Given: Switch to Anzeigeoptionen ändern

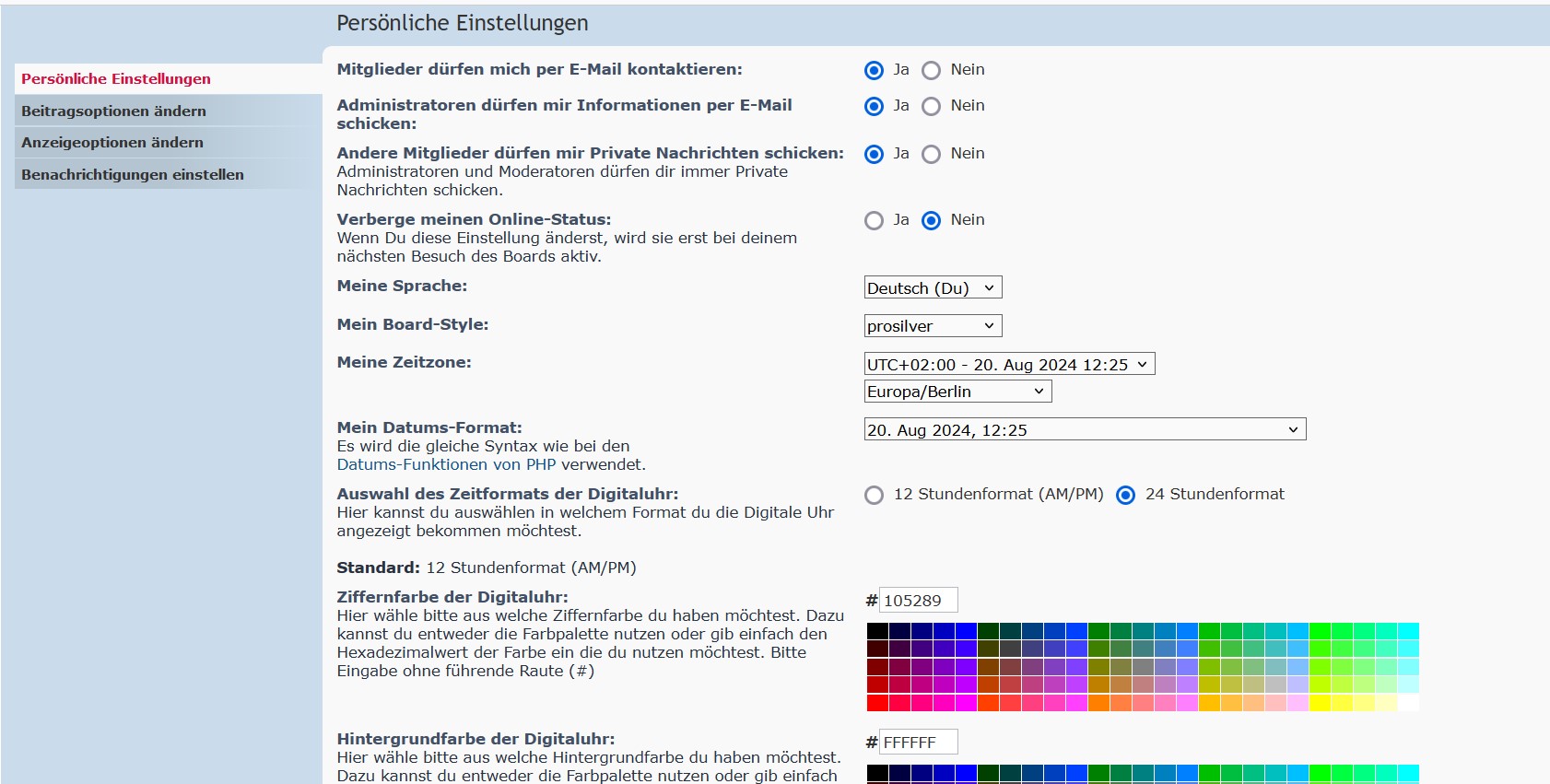Looking at the screenshot, I should pos(112,143).
